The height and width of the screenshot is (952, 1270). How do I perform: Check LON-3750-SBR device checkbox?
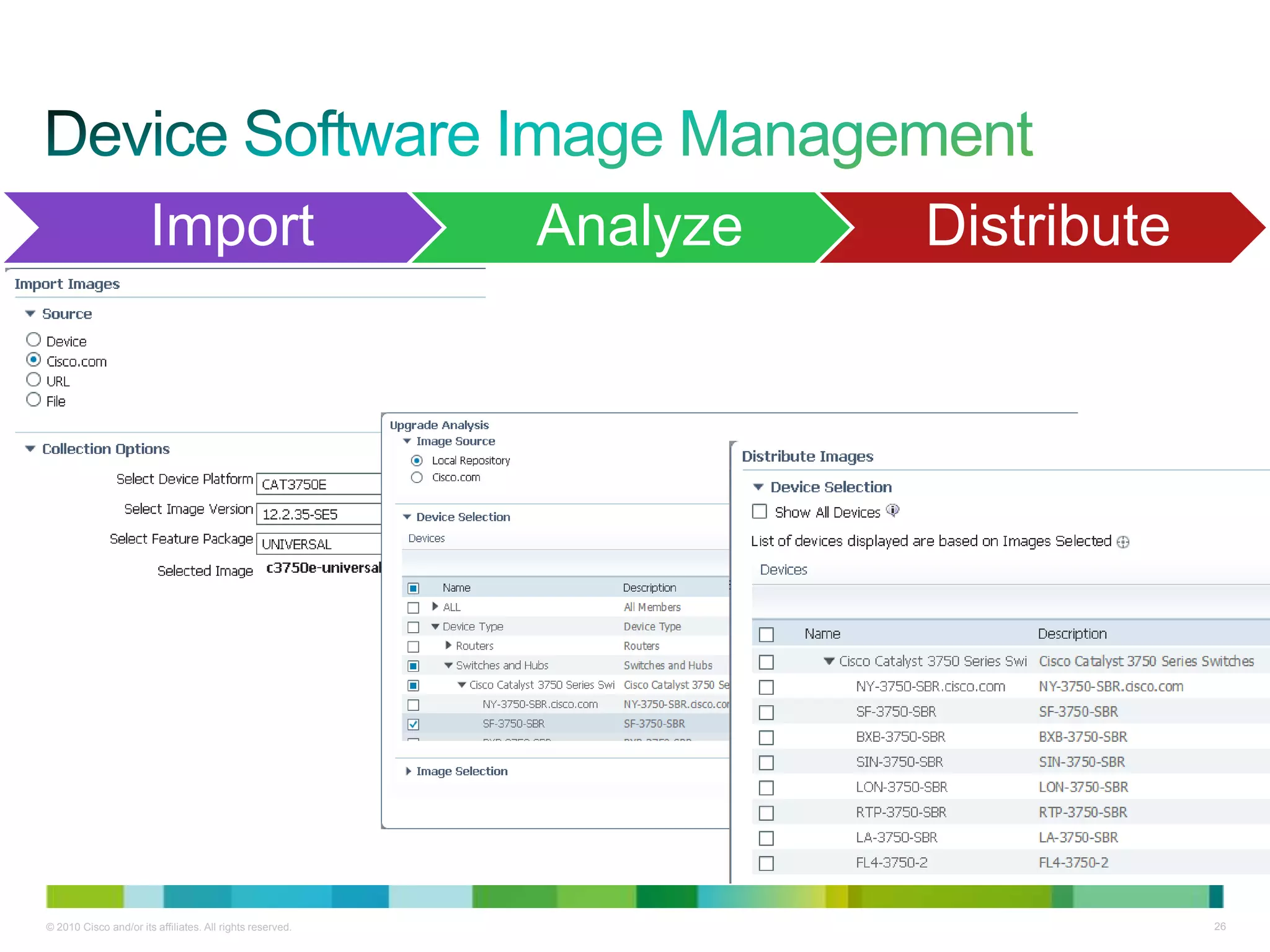(766, 788)
